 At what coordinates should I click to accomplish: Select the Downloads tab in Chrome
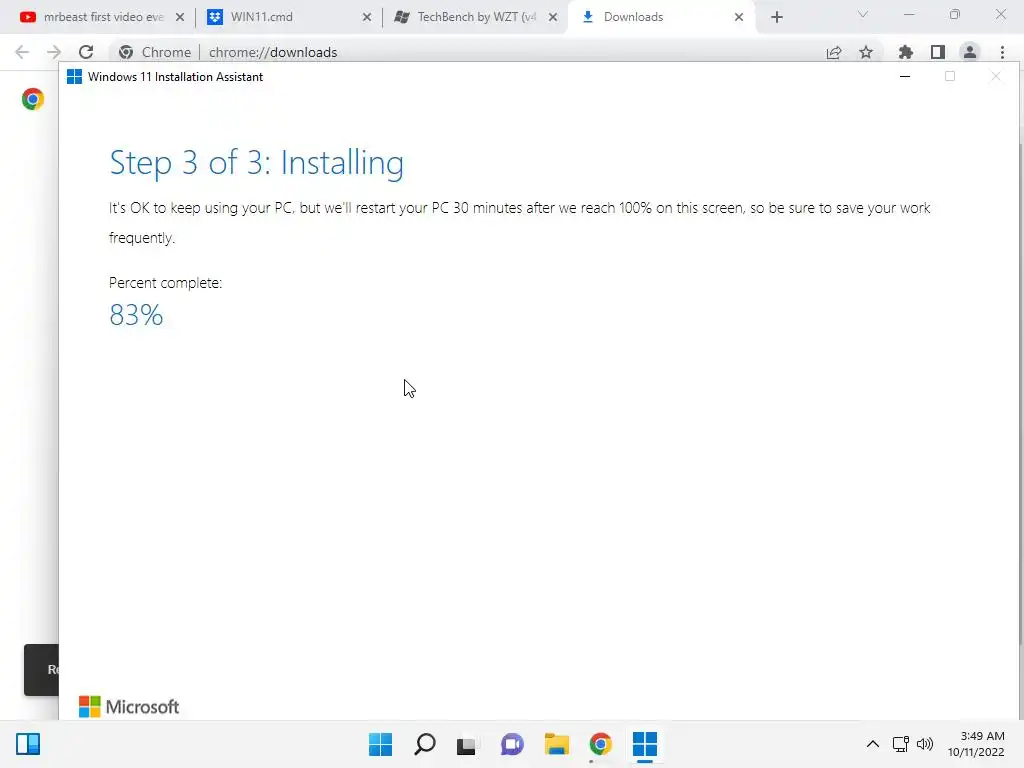pyautogui.click(x=661, y=17)
